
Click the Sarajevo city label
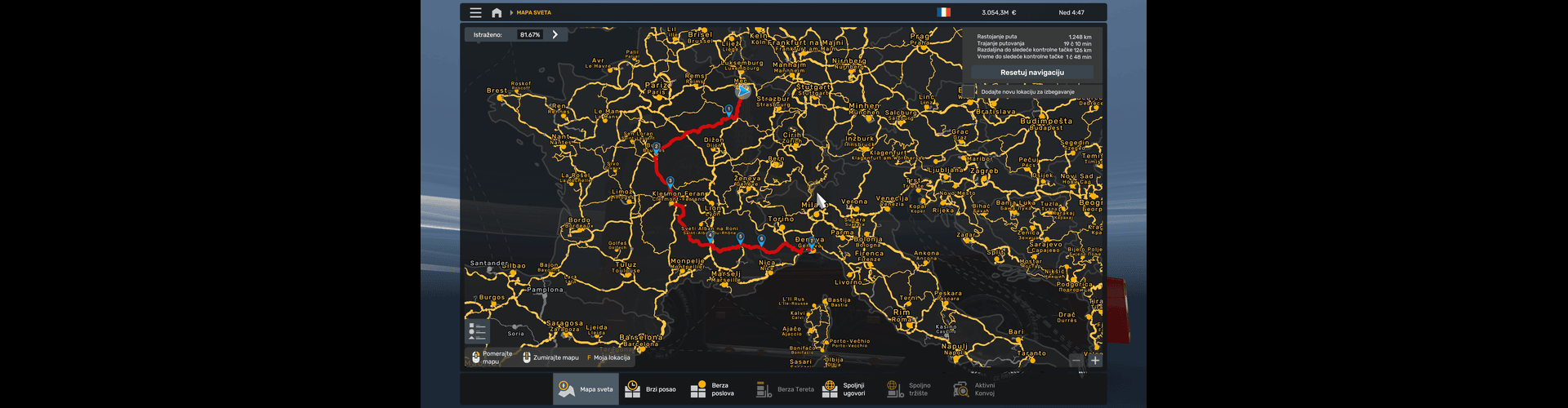click(x=1045, y=244)
